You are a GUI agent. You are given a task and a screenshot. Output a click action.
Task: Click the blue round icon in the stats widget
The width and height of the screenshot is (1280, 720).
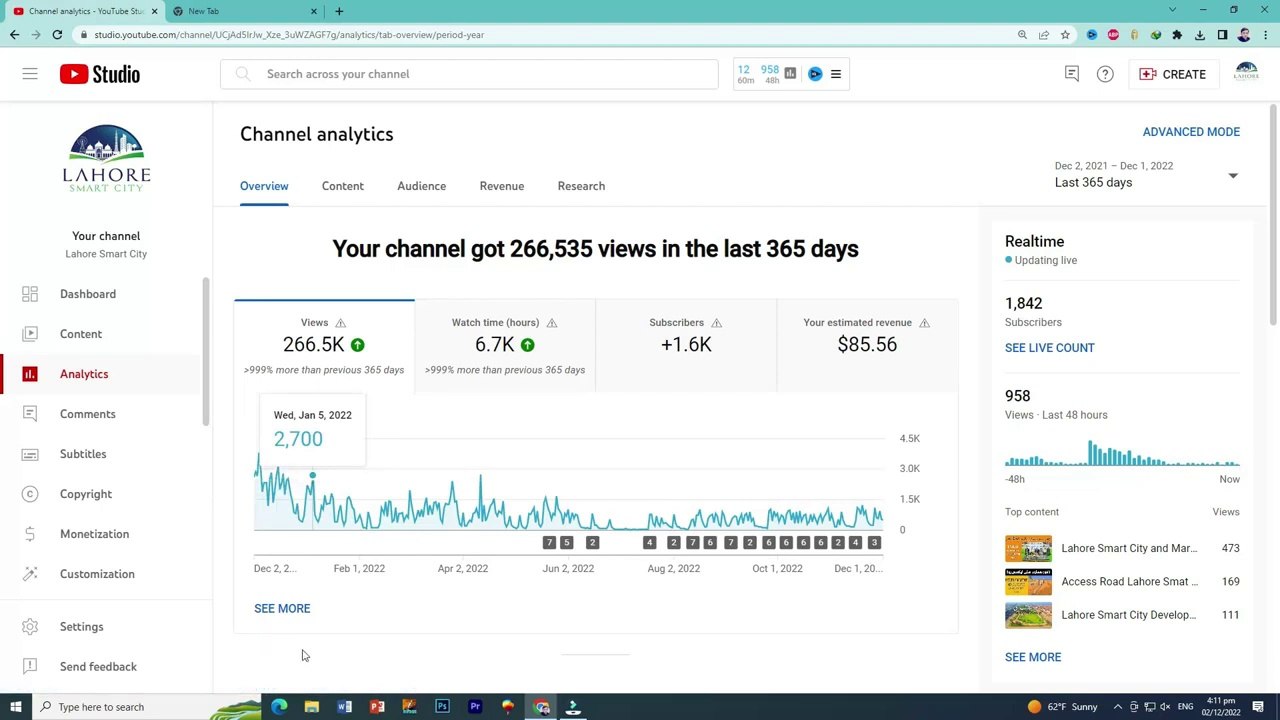pos(815,74)
